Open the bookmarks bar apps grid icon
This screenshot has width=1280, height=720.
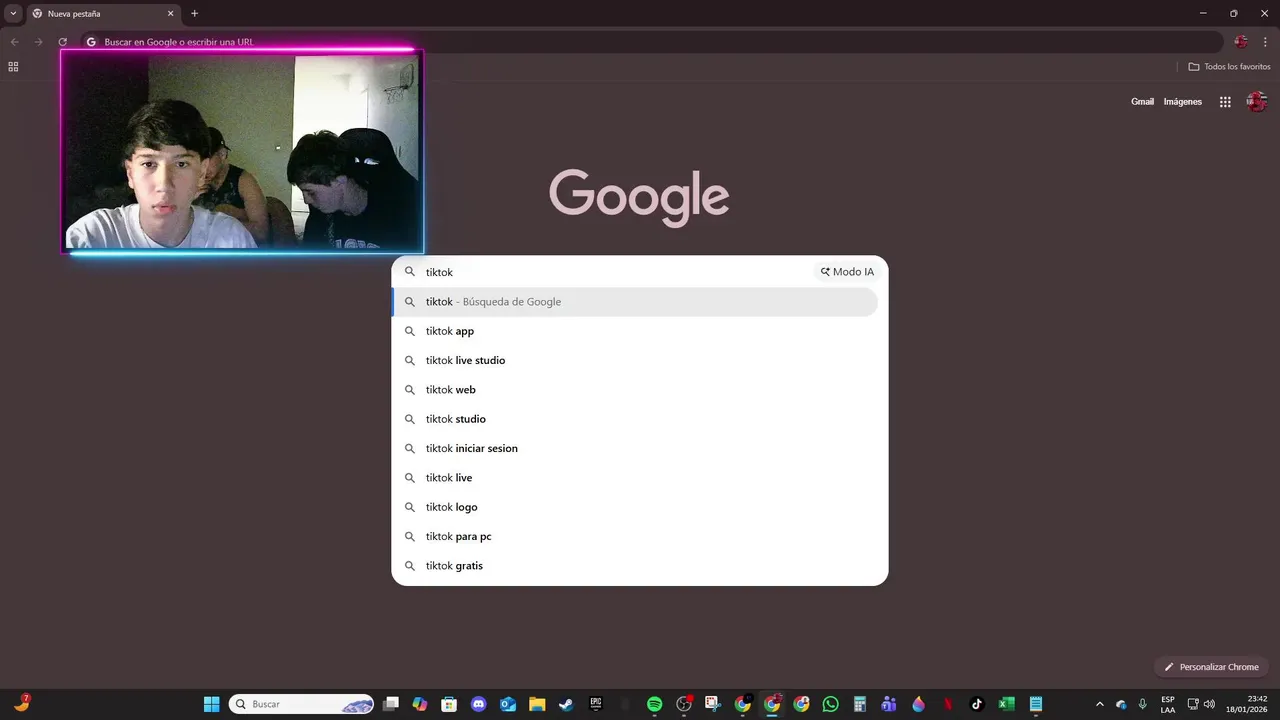point(13,67)
